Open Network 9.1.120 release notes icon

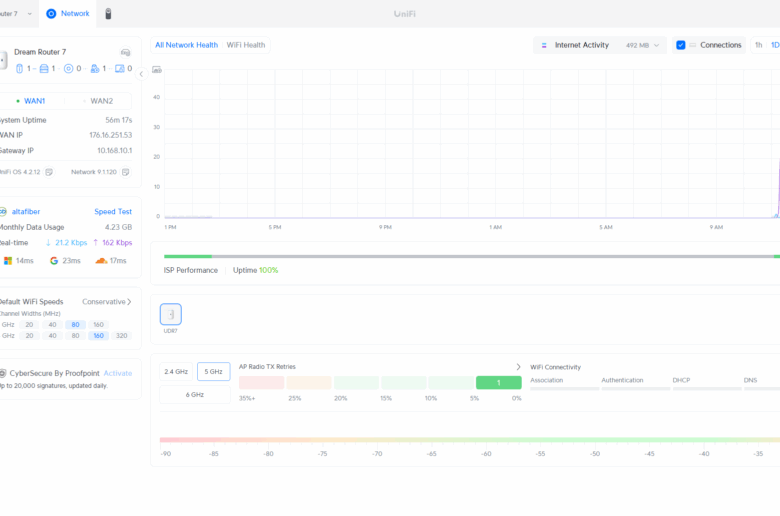[125, 172]
